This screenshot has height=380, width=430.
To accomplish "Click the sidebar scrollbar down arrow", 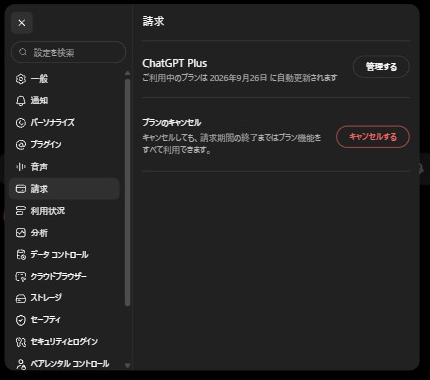I will tap(127, 366).
